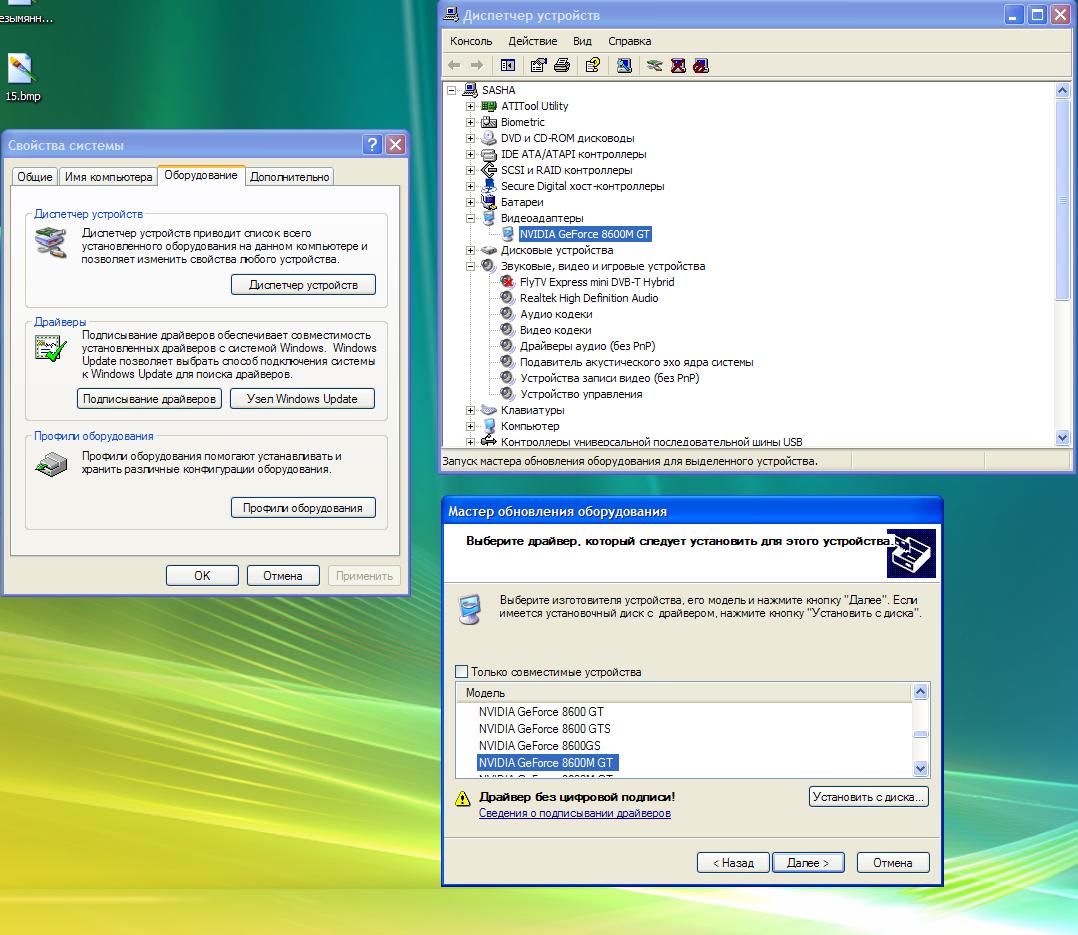Expand the Клавиатуры node
The height and width of the screenshot is (935, 1078).
coord(470,410)
